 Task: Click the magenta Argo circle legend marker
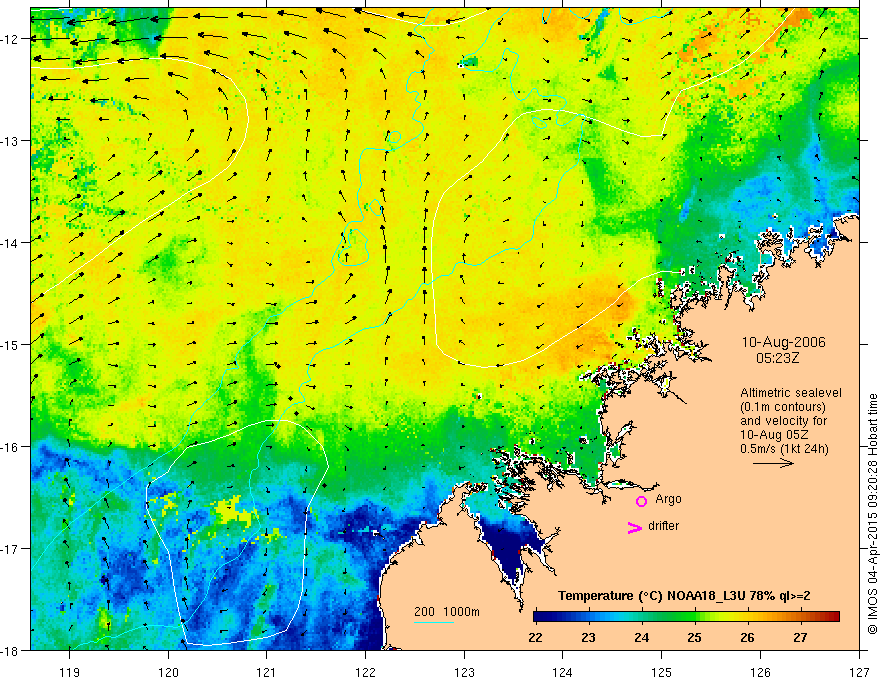pos(641,501)
